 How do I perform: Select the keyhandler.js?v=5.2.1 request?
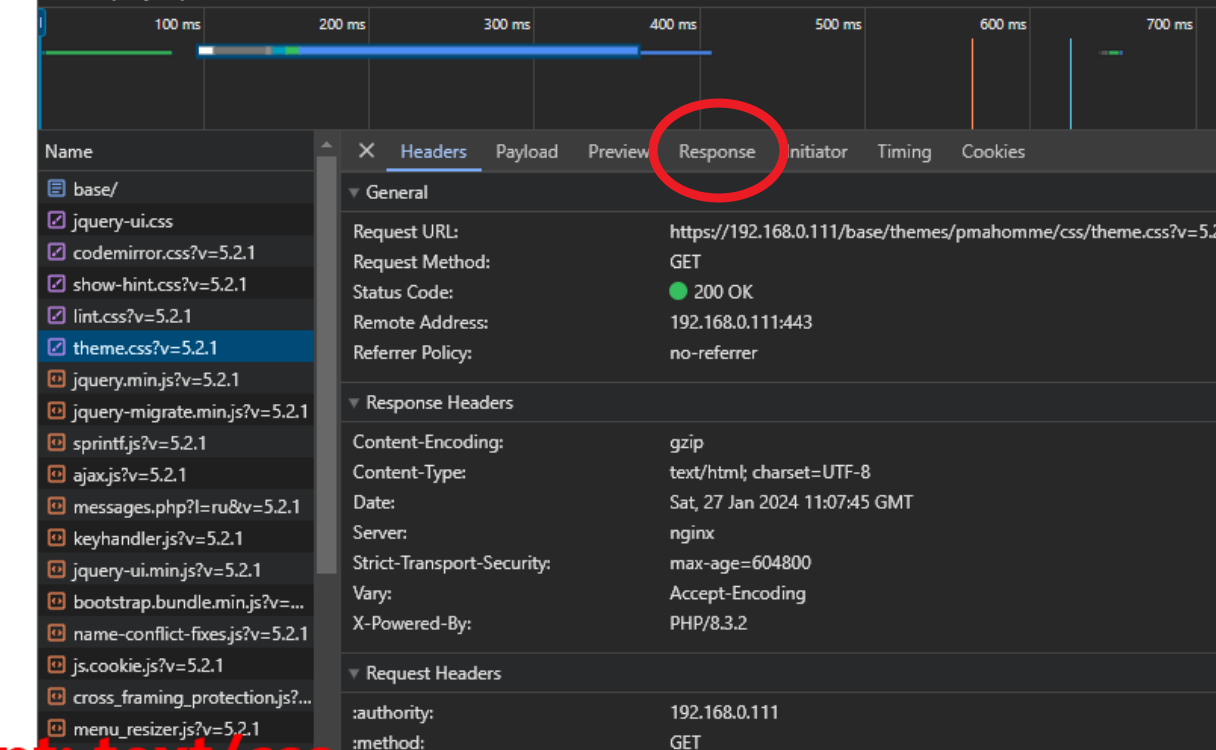[176, 538]
